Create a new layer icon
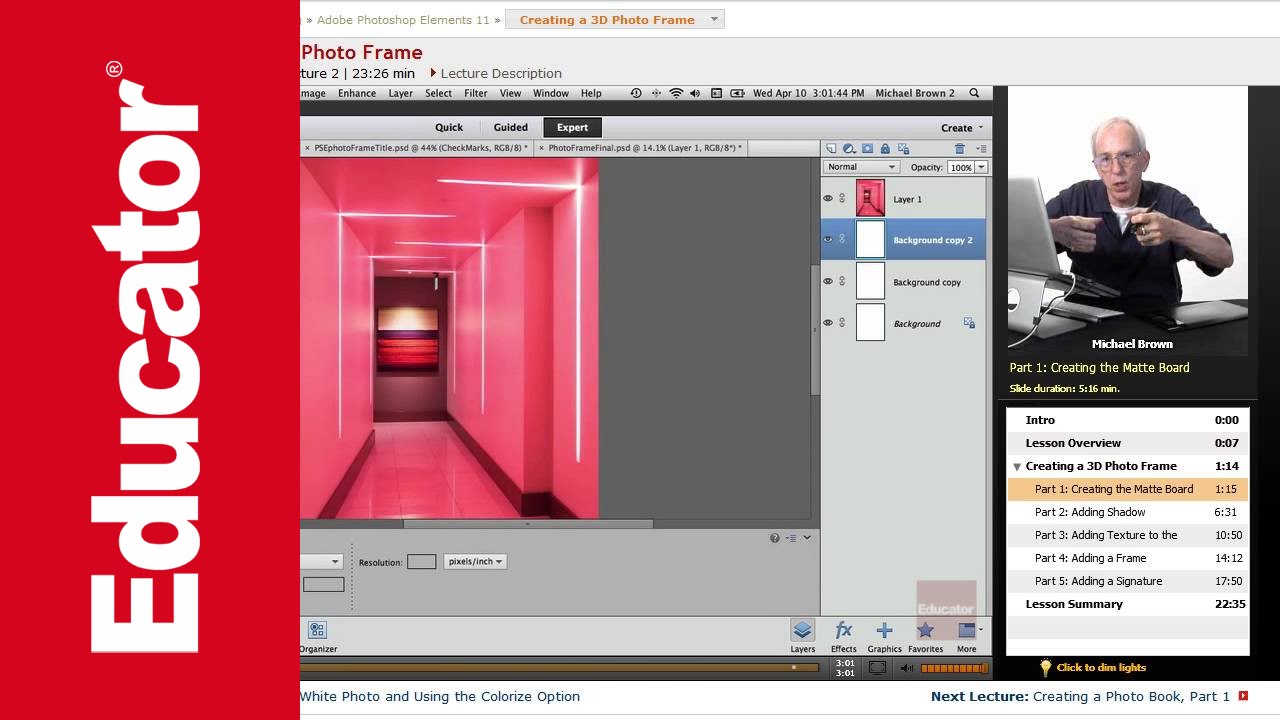 (831, 148)
